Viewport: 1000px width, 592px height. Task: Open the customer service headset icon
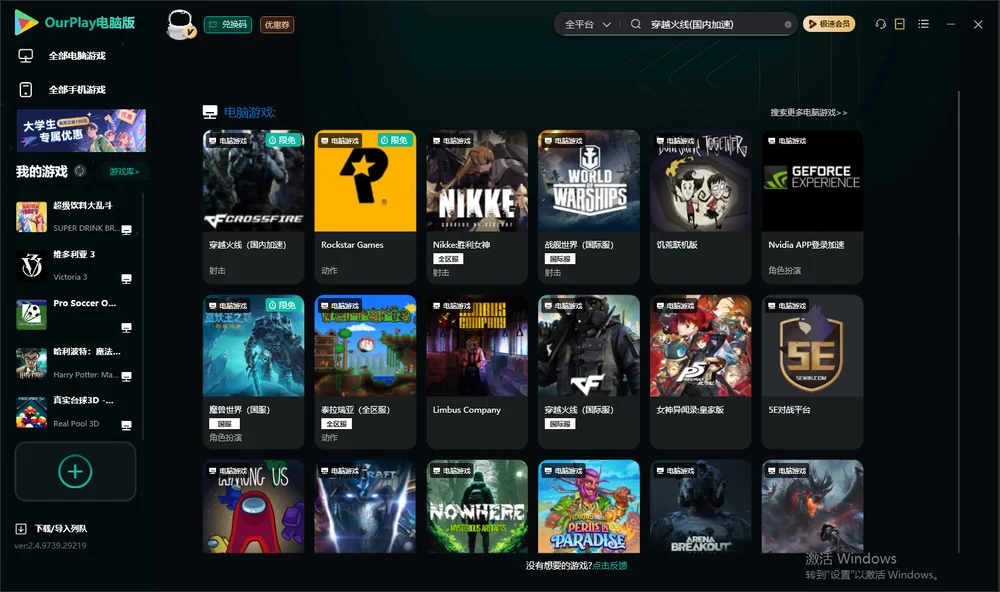click(x=881, y=24)
